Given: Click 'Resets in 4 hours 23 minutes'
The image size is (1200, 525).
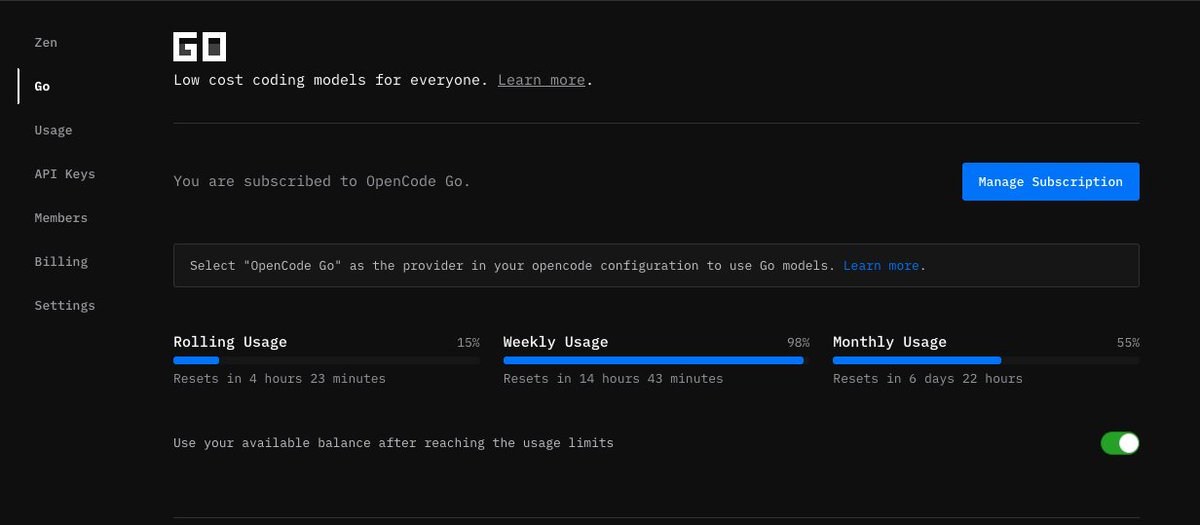Looking at the screenshot, I should [279, 379].
